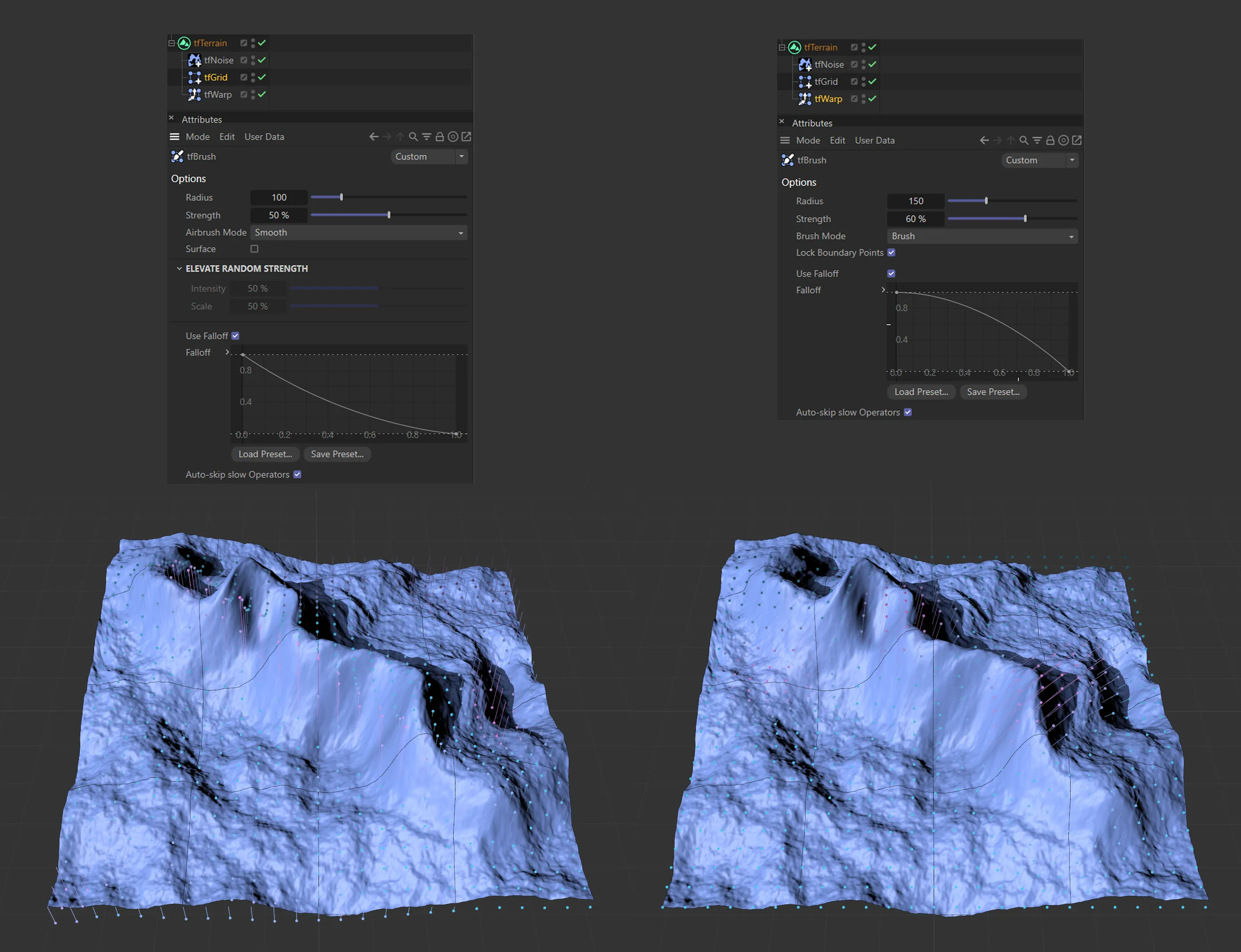Click filter icon in right Attributes panel
Screen dimensions: 1241x952
(1037, 140)
